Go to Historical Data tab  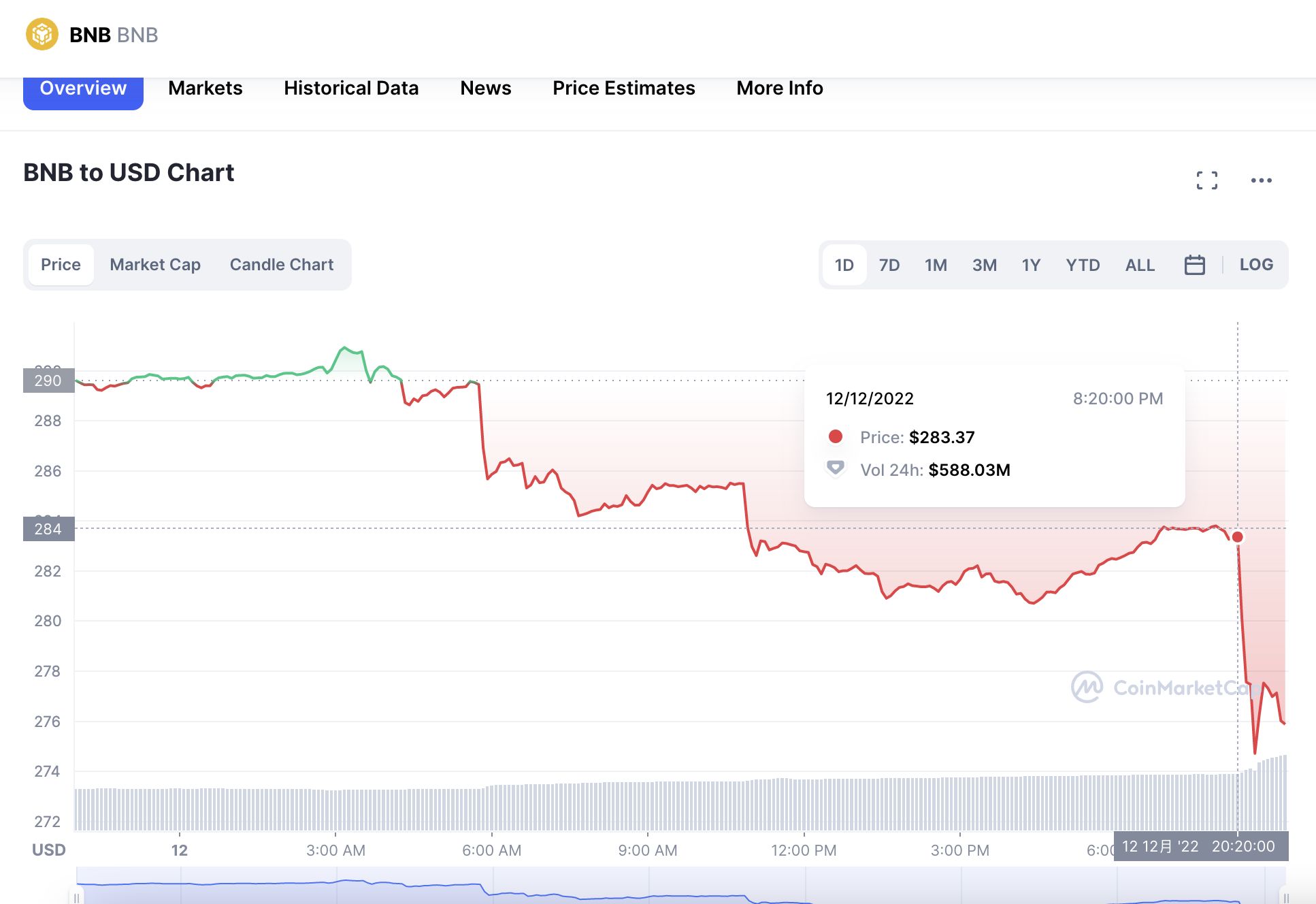pos(351,88)
